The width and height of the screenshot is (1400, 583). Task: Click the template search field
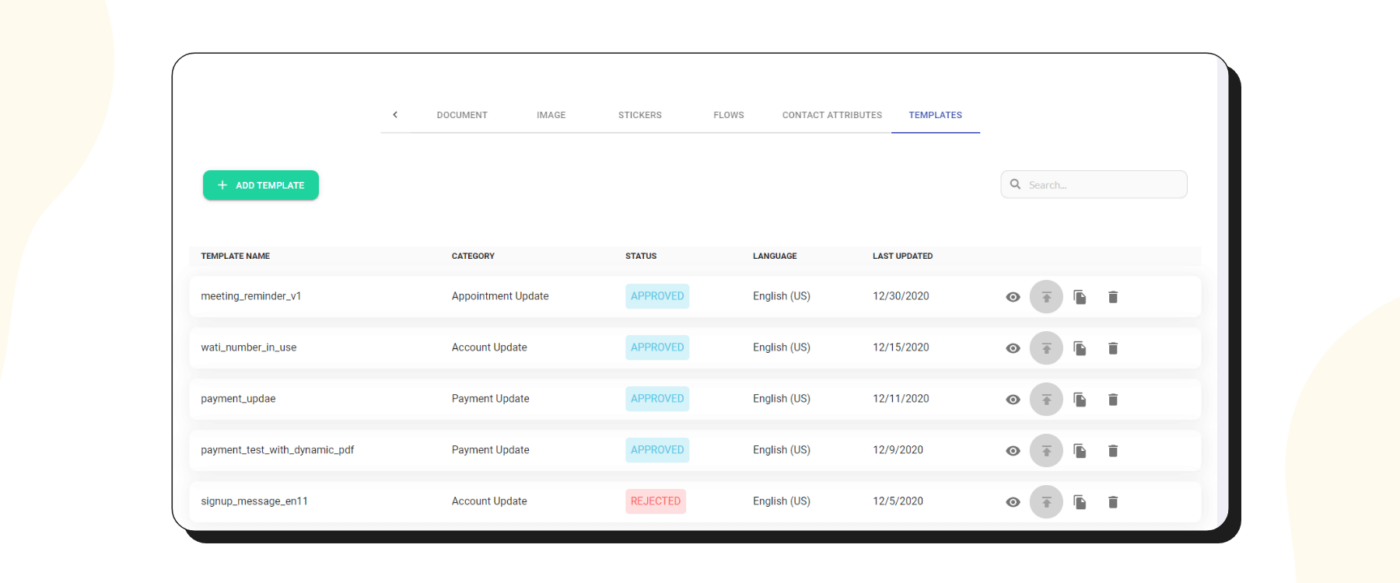click(1100, 185)
